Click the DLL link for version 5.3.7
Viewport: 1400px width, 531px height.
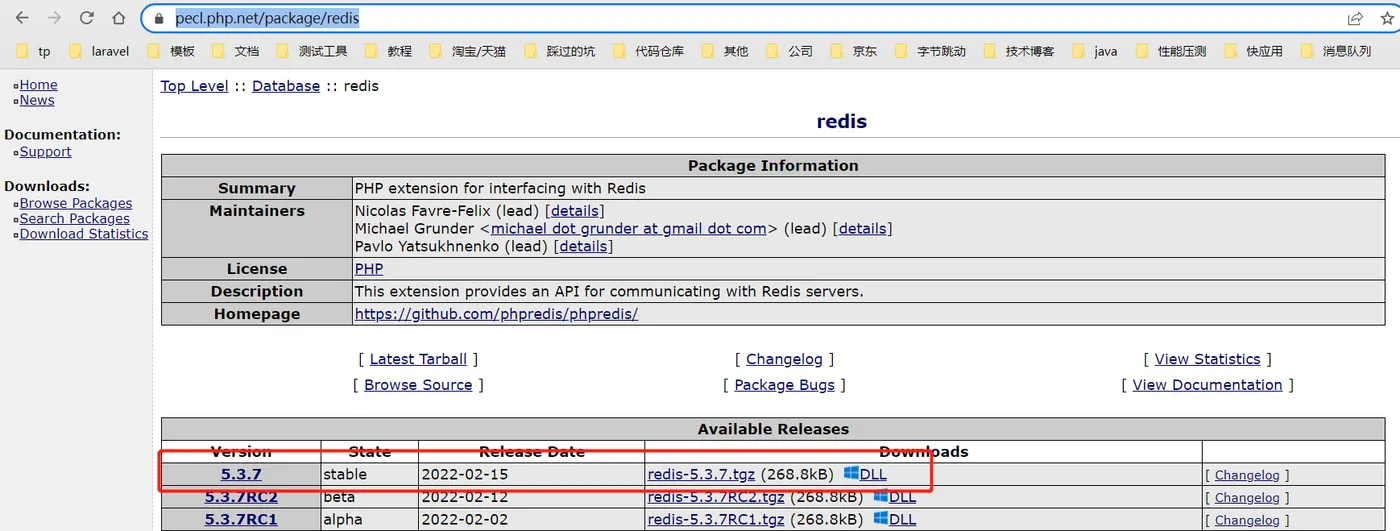pyautogui.click(x=873, y=474)
